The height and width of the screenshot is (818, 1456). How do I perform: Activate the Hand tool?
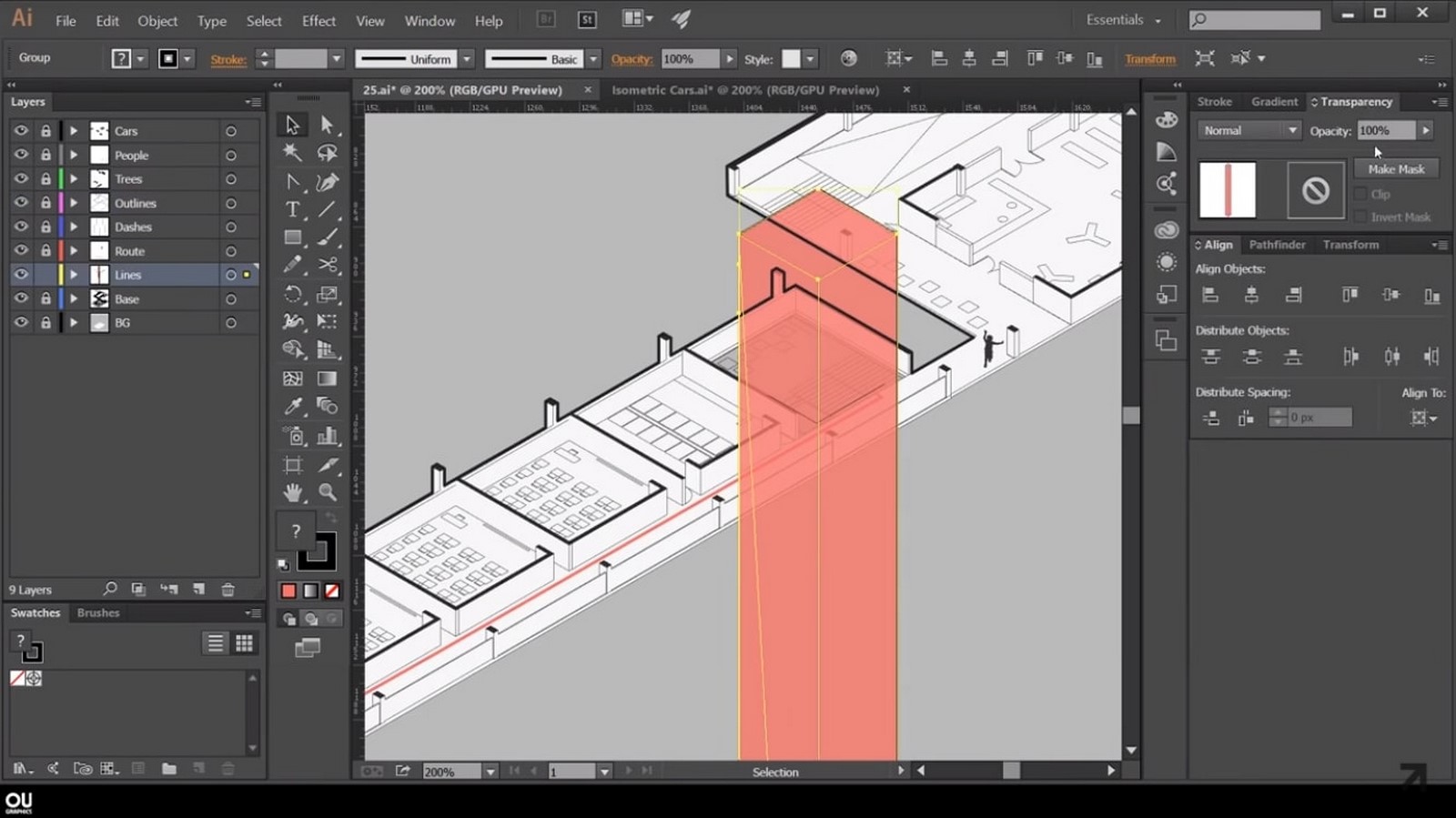pyautogui.click(x=292, y=492)
